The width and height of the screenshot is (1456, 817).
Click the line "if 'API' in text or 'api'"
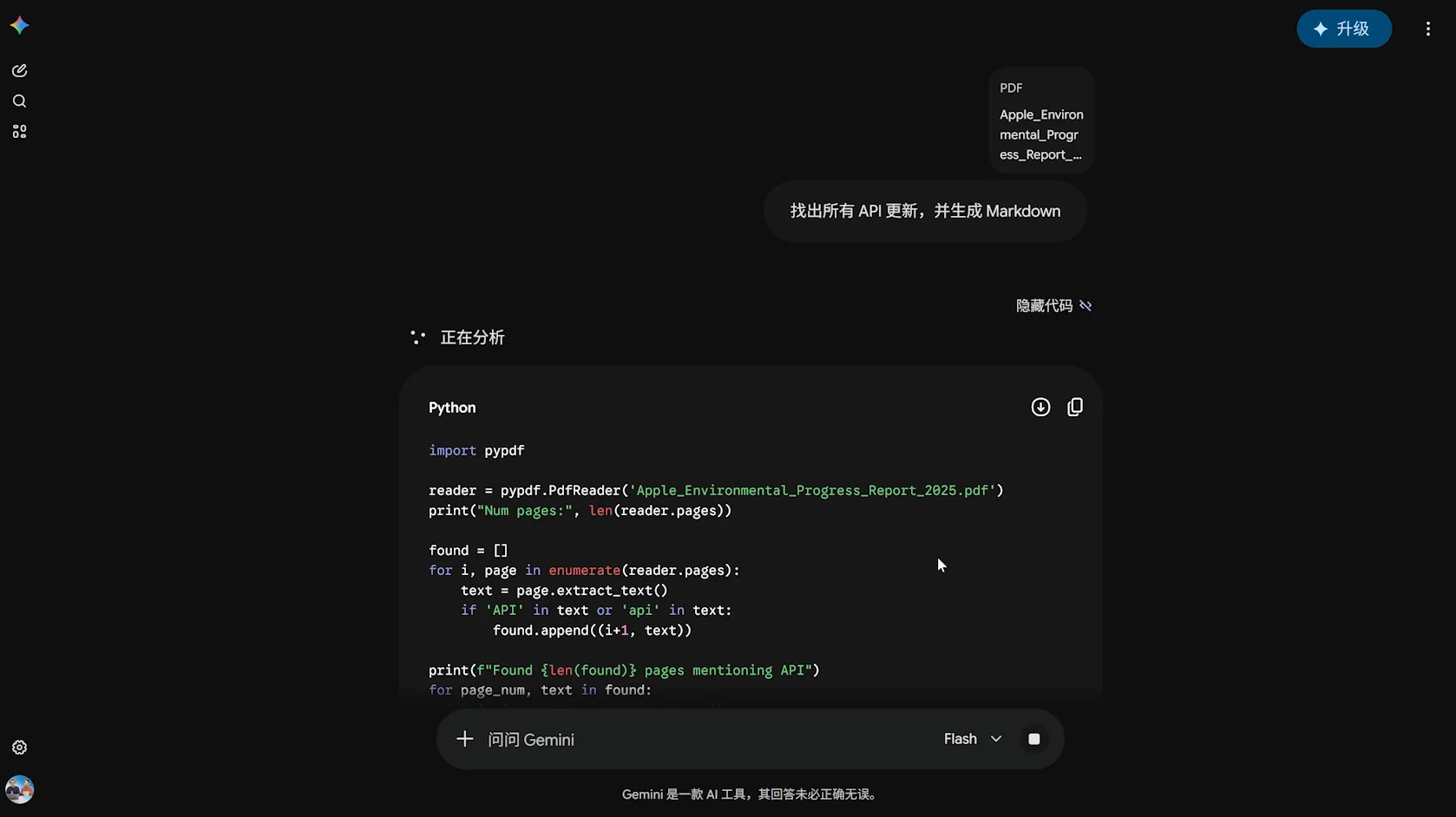pyautogui.click(x=596, y=611)
